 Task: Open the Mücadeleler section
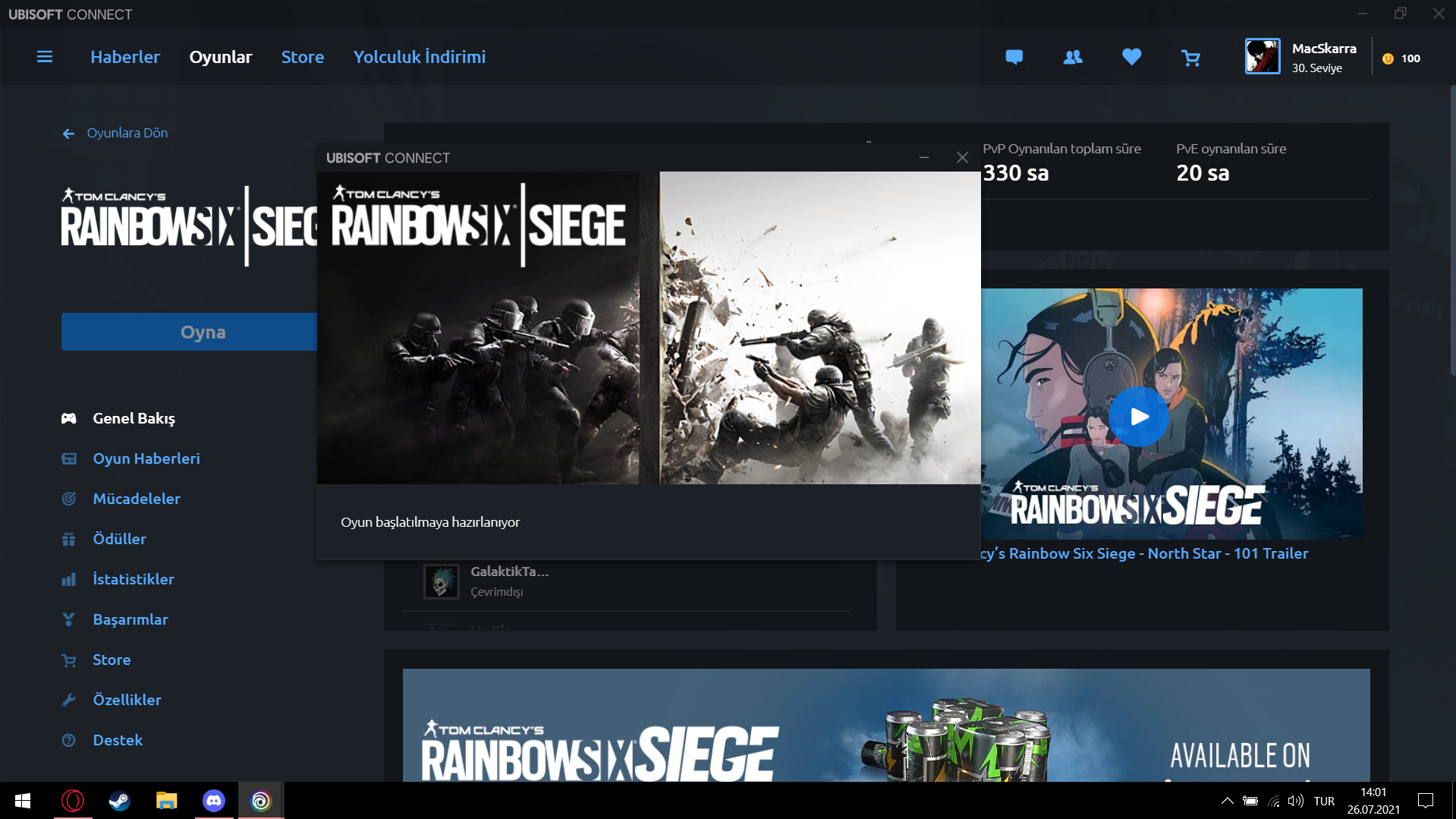[x=137, y=499]
